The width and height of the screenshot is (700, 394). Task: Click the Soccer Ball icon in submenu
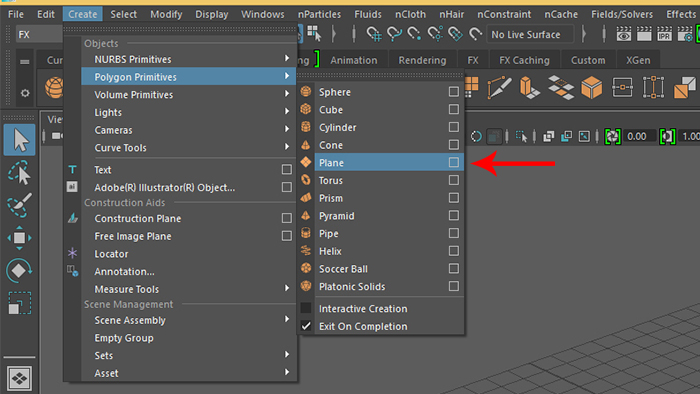[306, 268]
